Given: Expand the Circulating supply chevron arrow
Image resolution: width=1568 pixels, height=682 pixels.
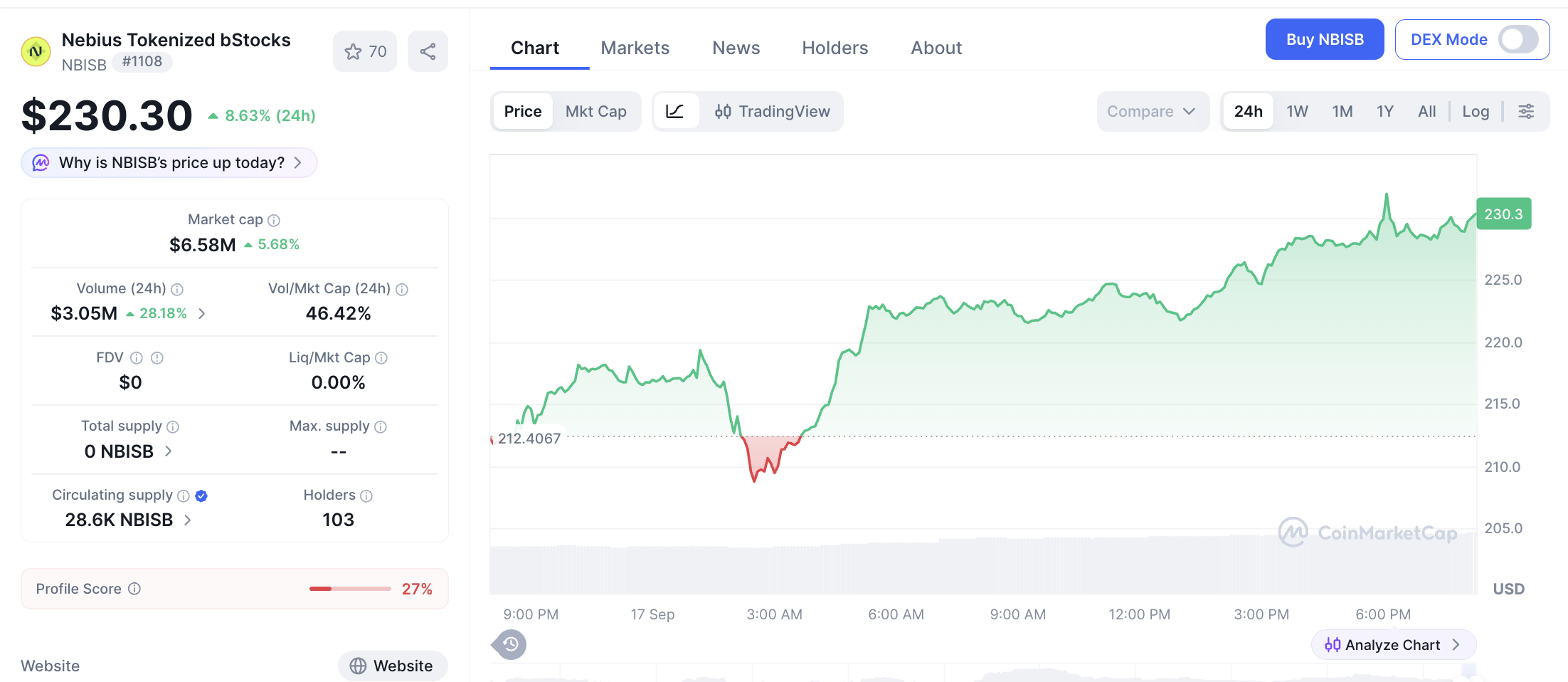Looking at the screenshot, I should pyautogui.click(x=188, y=520).
